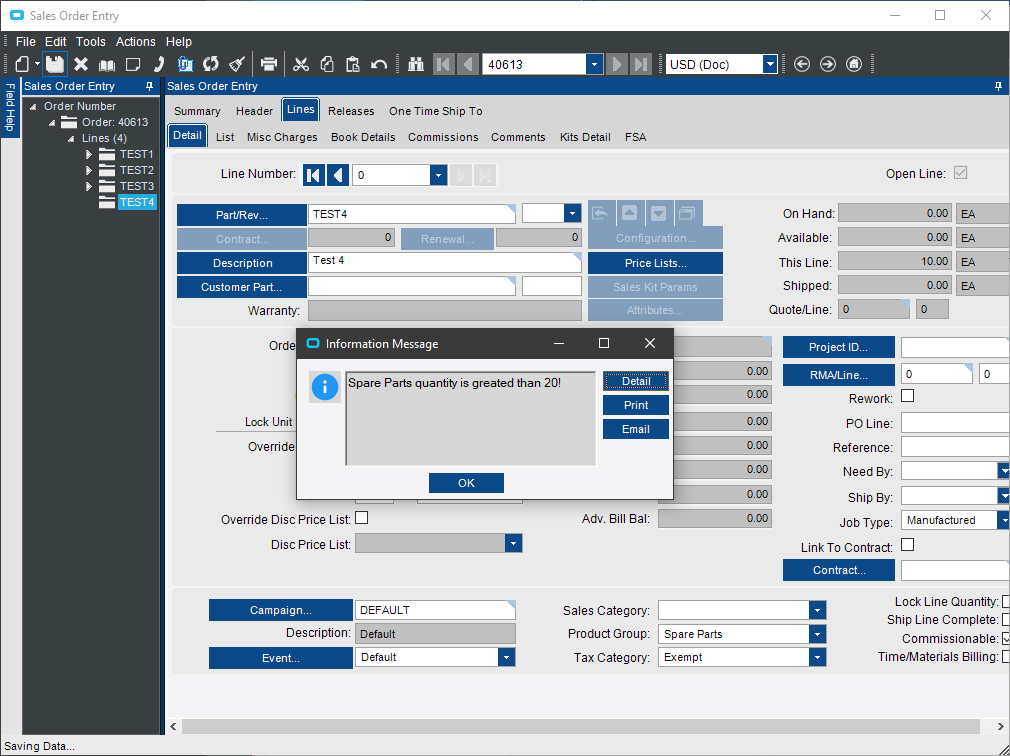Open the Tax Category Exempt dropdown
The width and height of the screenshot is (1010, 756).
tap(817, 657)
